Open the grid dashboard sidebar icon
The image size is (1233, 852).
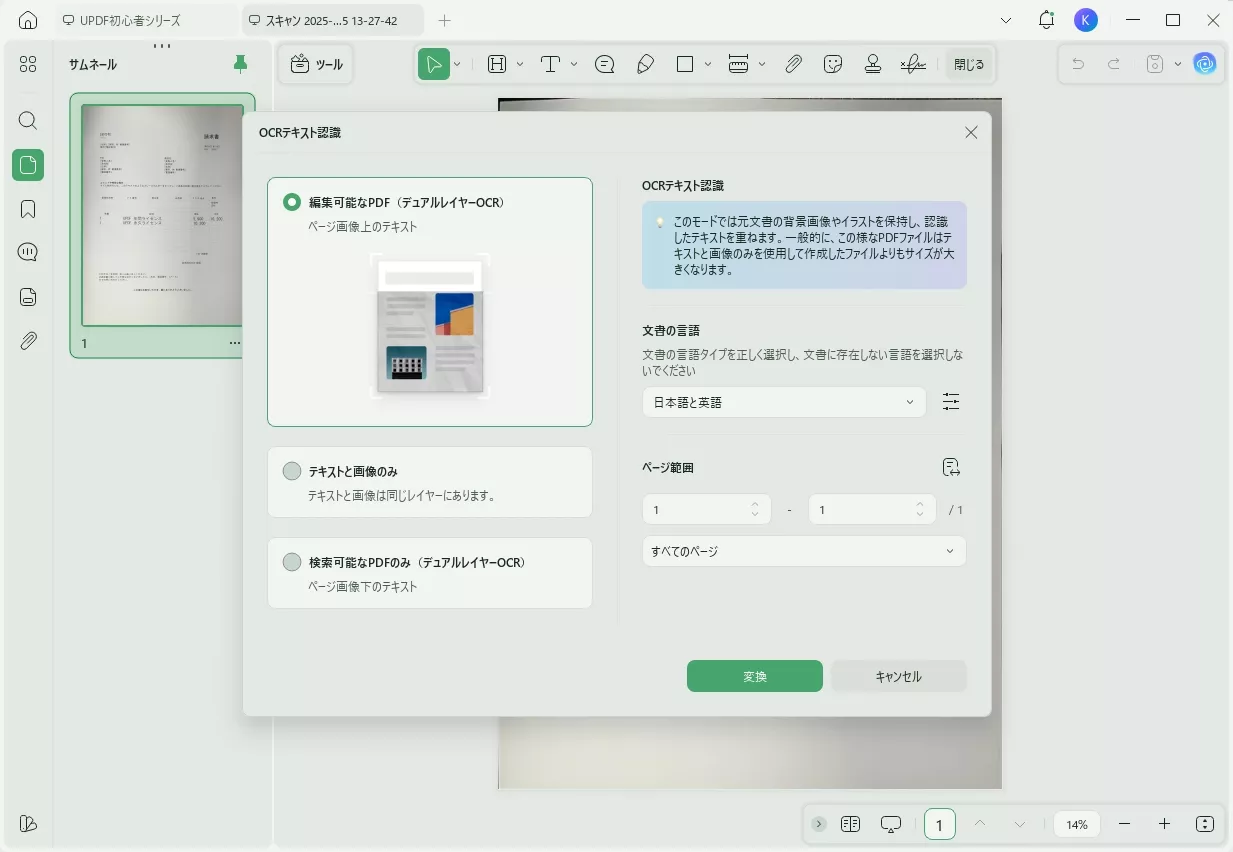click(x=28, y=64)
